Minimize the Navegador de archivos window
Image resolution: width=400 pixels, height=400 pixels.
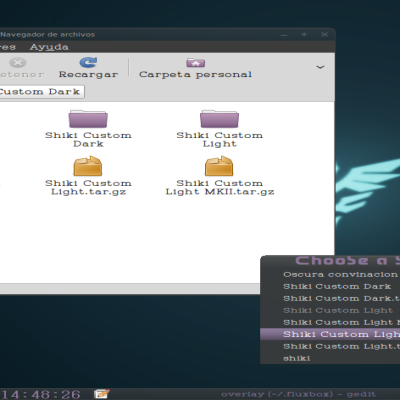point(284,35)
